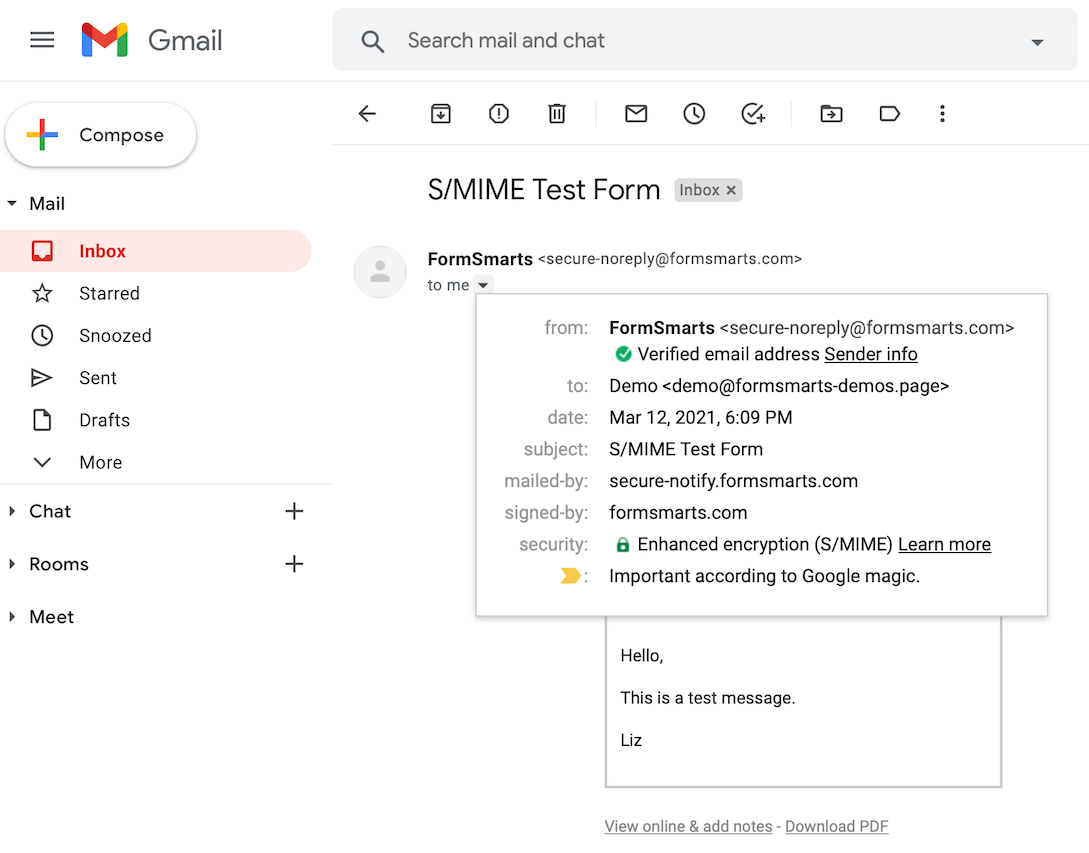The height and width of the screenshot is (853, 1089).
Task: Toggle the message details dropdown next to 'to me'
Action: (x=483, y=285)
